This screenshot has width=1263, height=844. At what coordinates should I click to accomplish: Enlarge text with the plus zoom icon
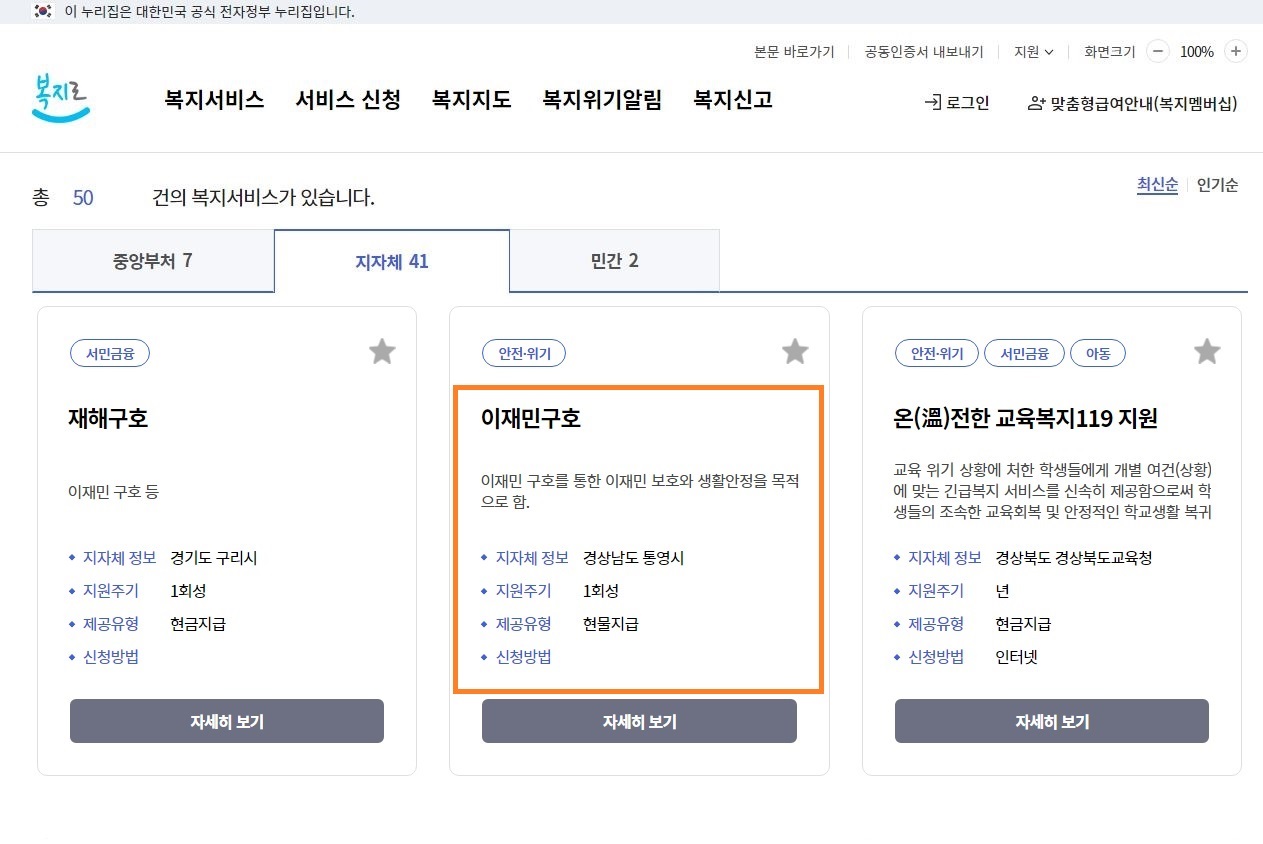[1235, 51]
